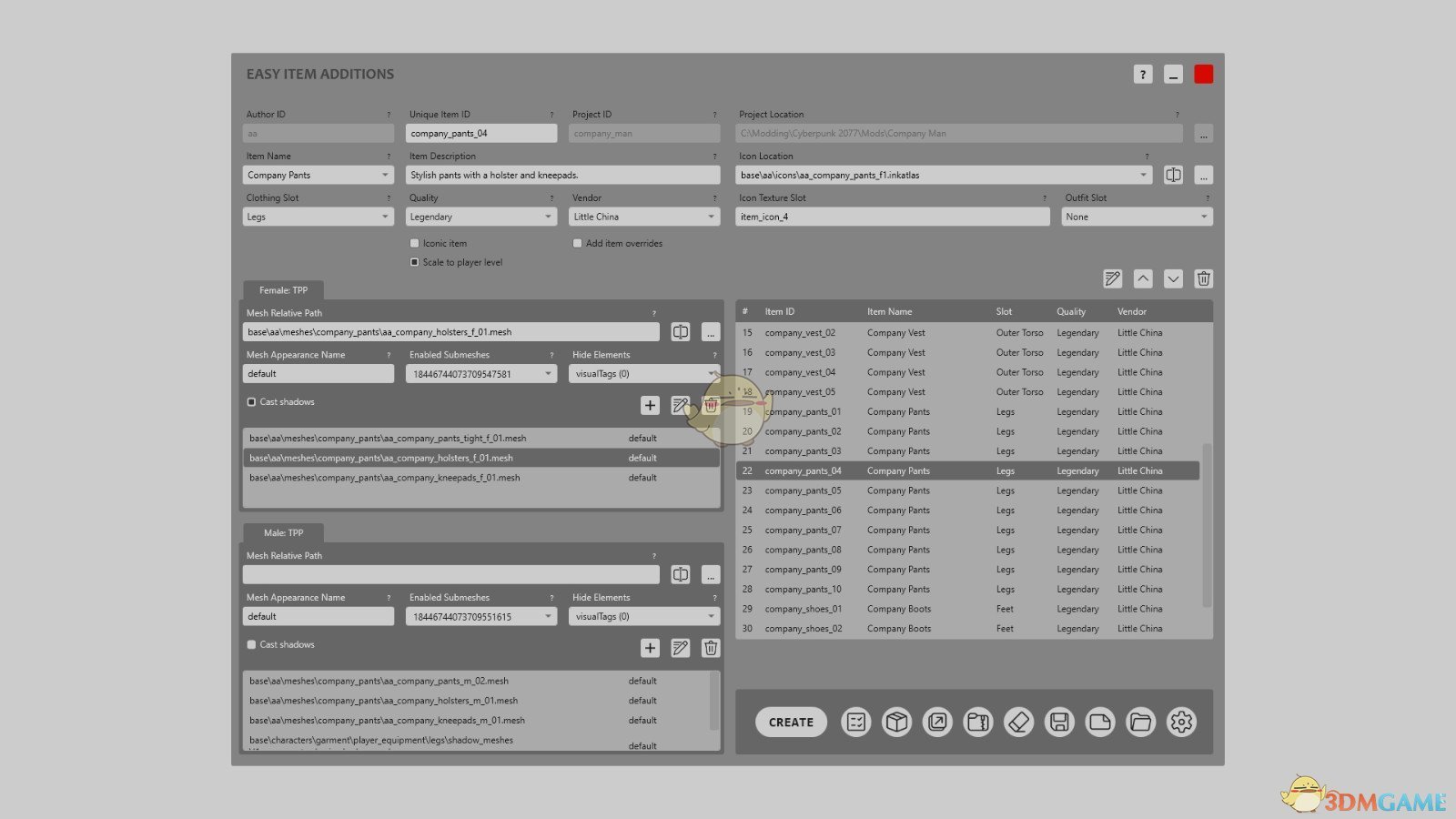Click the text-cursor icon beside Male Mesh Relative Path

click(680, 574)
